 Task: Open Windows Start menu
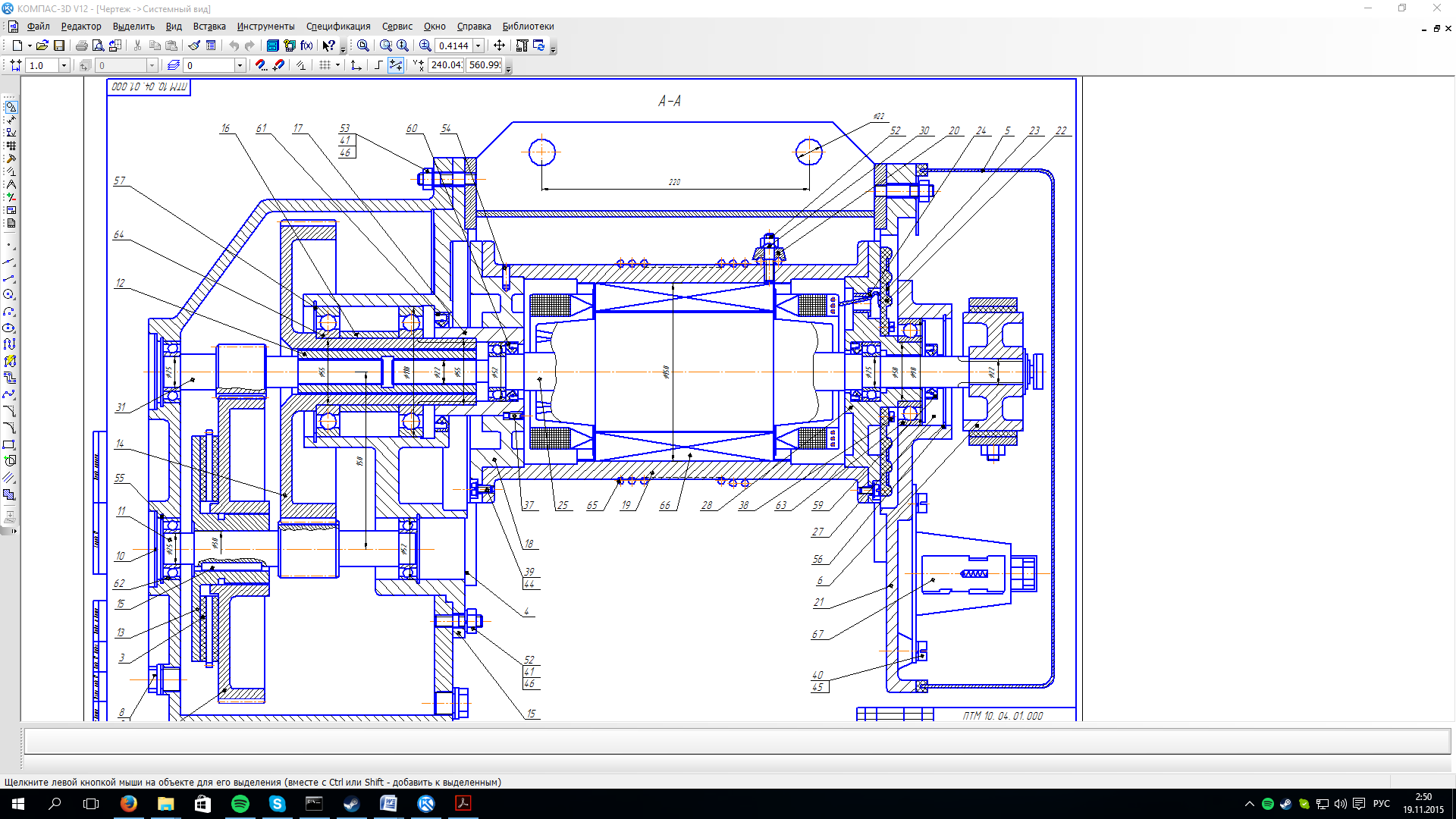coord(18,804)
